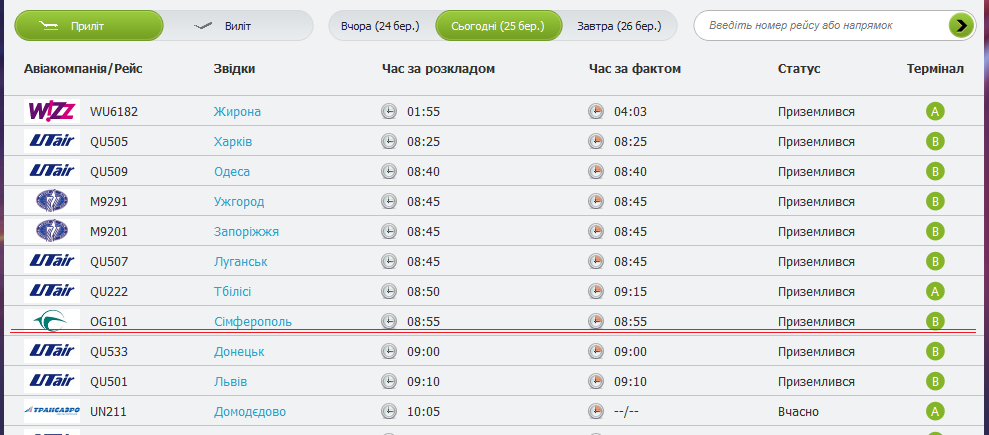The image size is (989, 435).
Task: Click the green search arrow button
Action: (x=961, y=25)
